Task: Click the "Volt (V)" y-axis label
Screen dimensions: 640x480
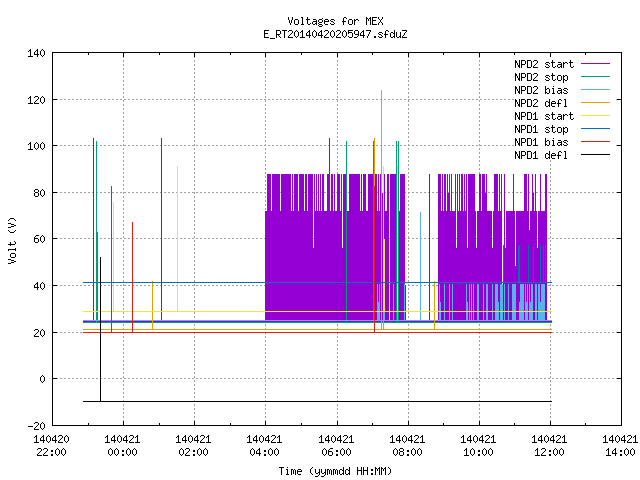Action: pyautogui.click(x=12, y=240)
